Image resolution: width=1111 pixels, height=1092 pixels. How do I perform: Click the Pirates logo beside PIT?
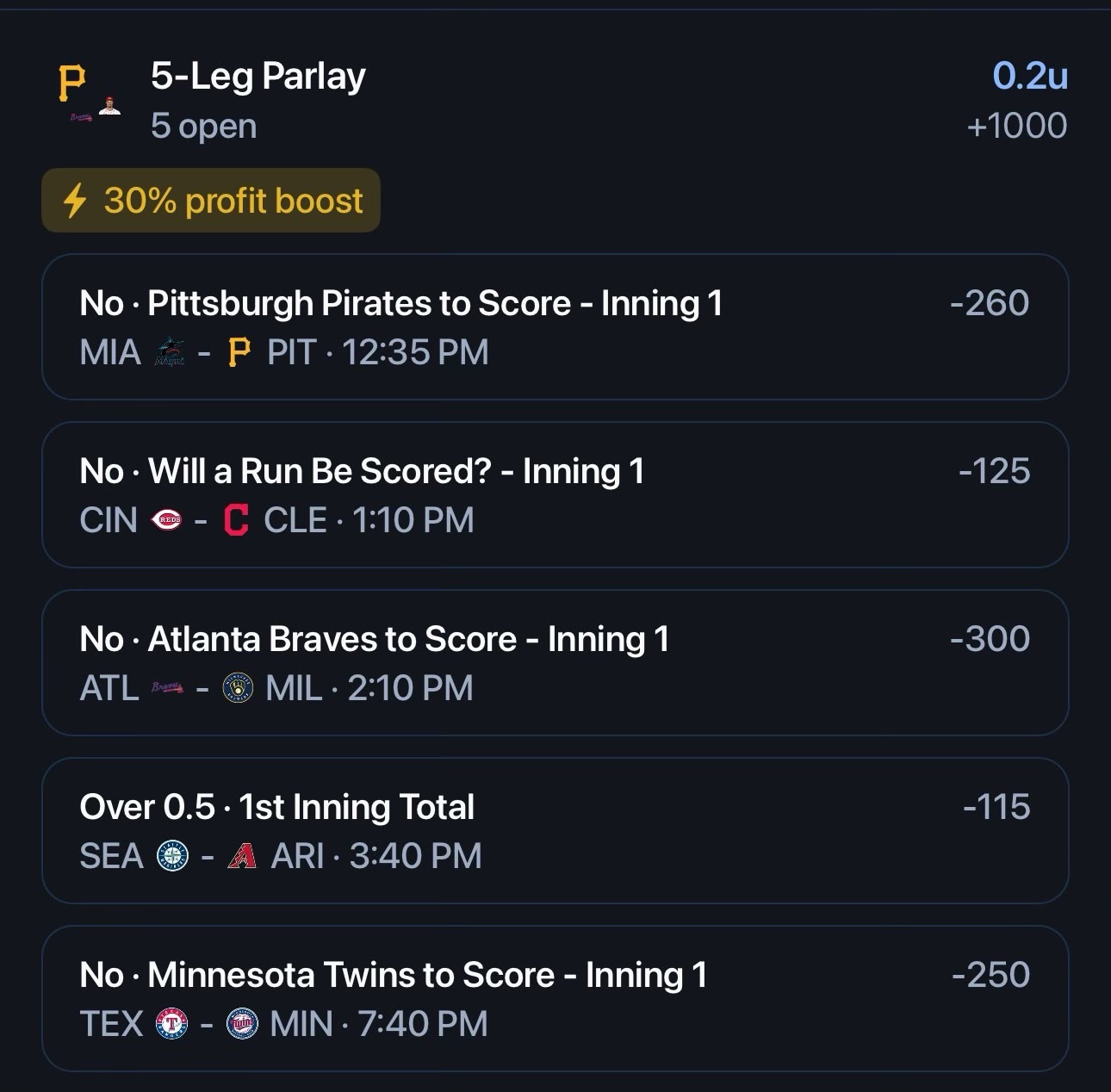tap(239, 352)
